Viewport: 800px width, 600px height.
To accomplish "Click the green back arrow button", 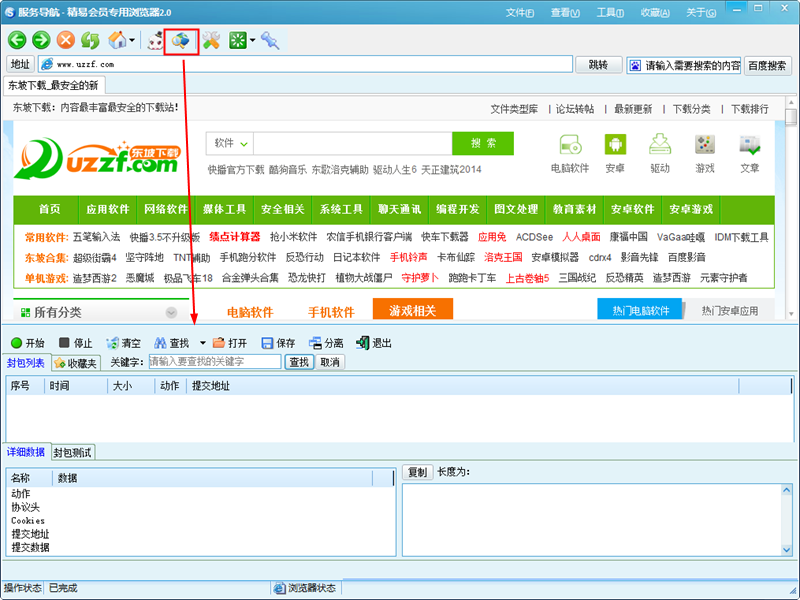I will click(x=17, y=40).
